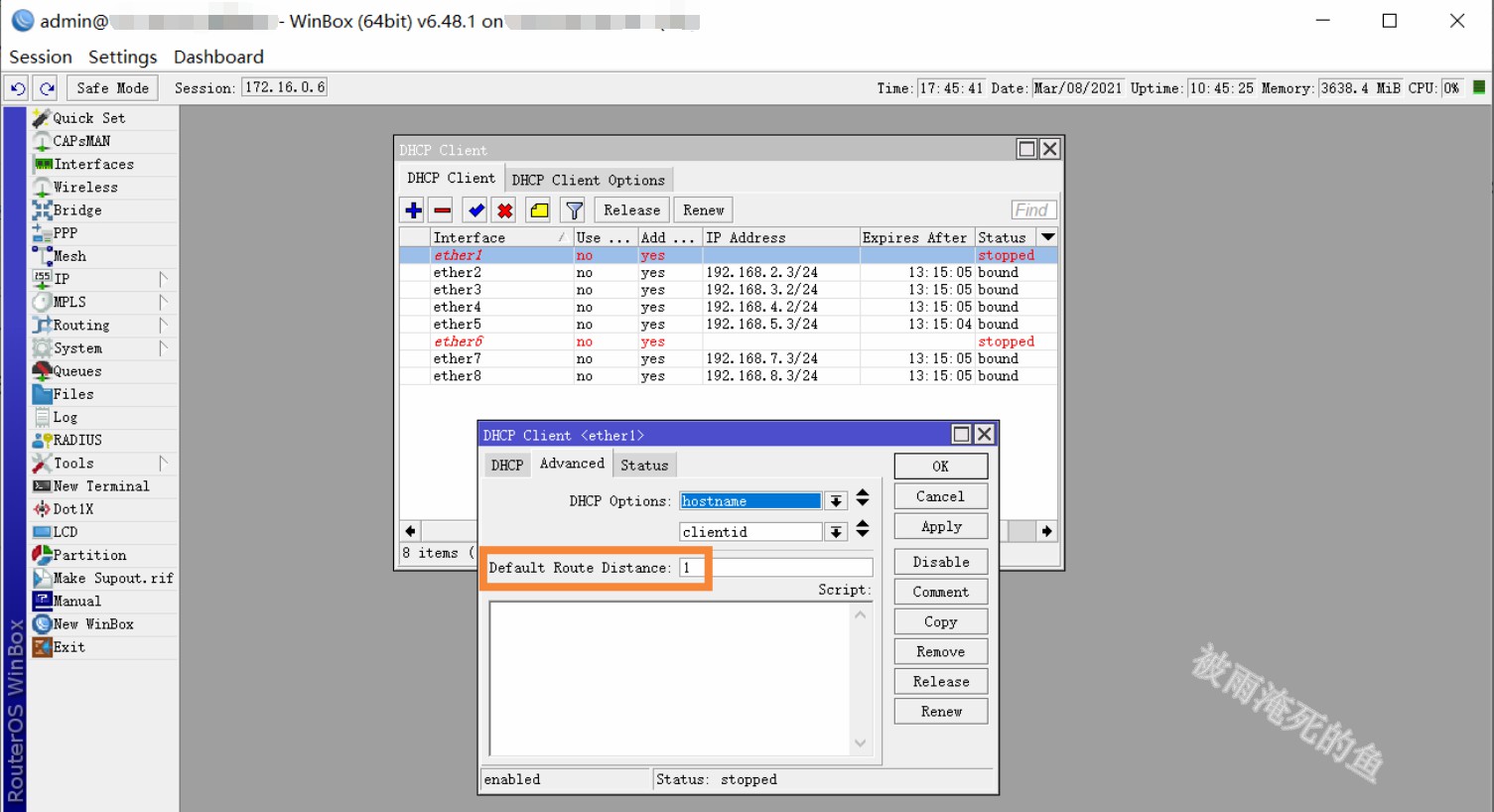Open the Settings menu

click(x=122, y=57)
